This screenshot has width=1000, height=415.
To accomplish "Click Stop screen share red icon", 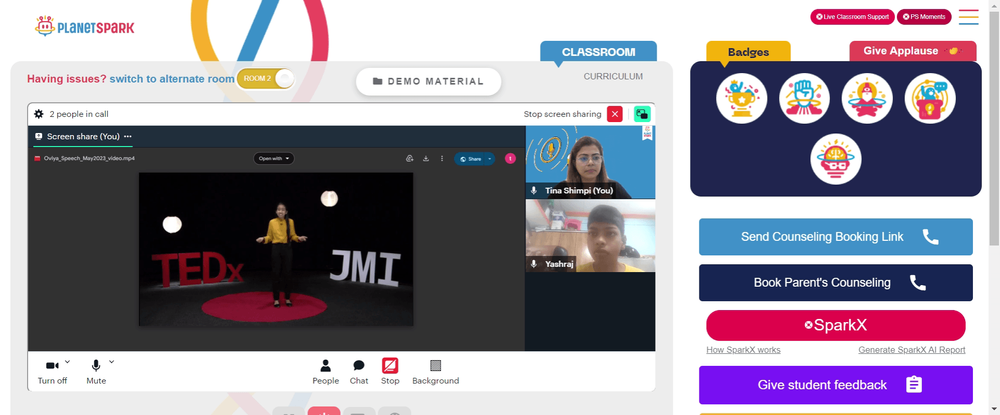I will click(x=390, y=365).
